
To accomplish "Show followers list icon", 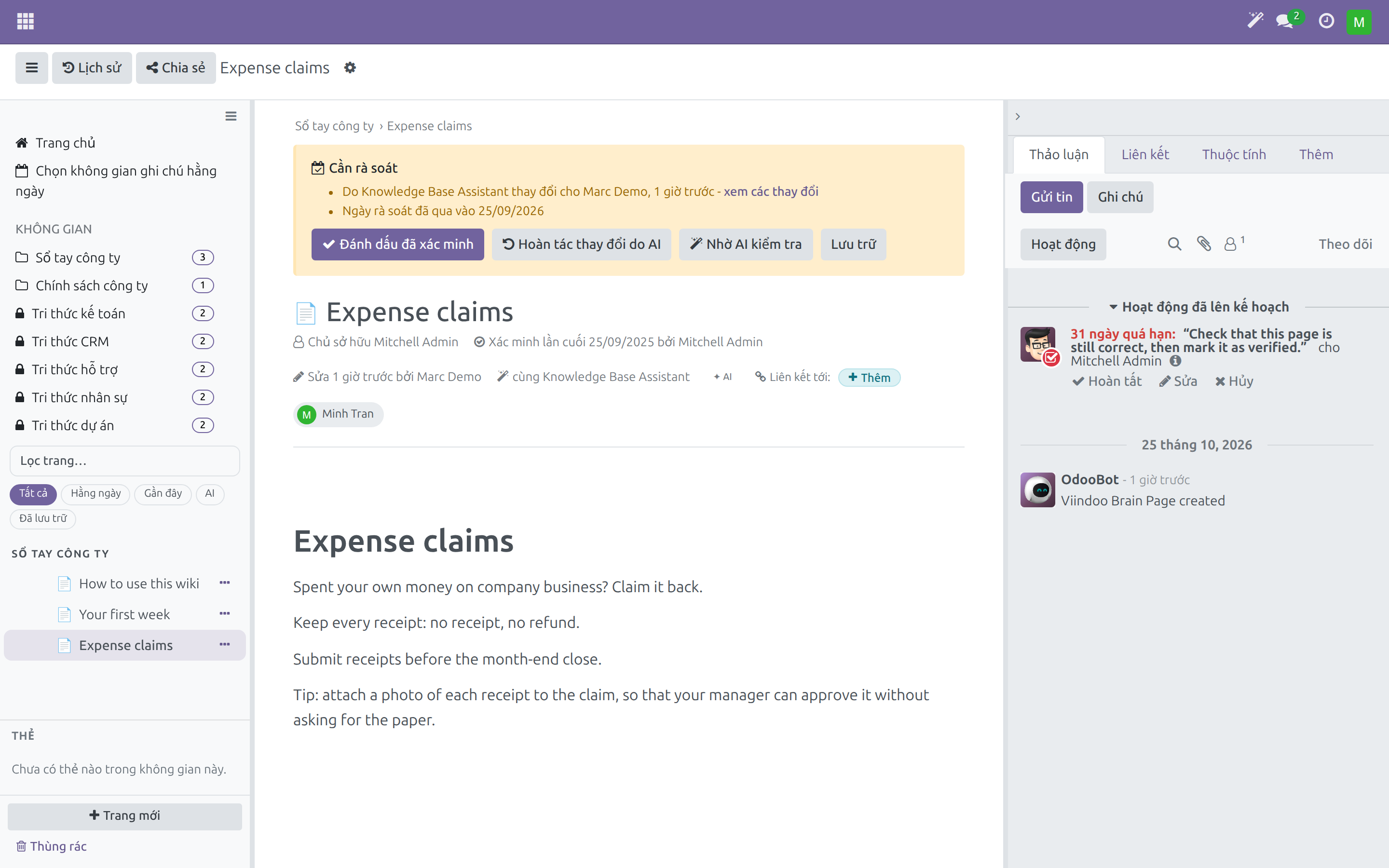I will 1234,244.
